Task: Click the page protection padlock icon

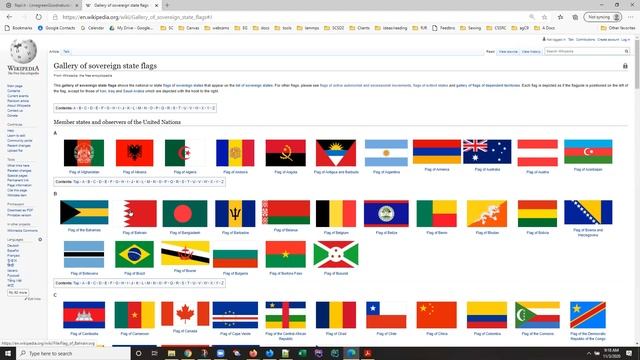Action: point(625,66)
